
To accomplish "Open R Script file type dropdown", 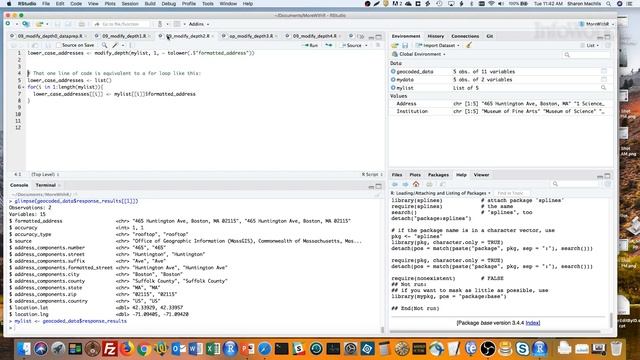I will coord(372,174).
